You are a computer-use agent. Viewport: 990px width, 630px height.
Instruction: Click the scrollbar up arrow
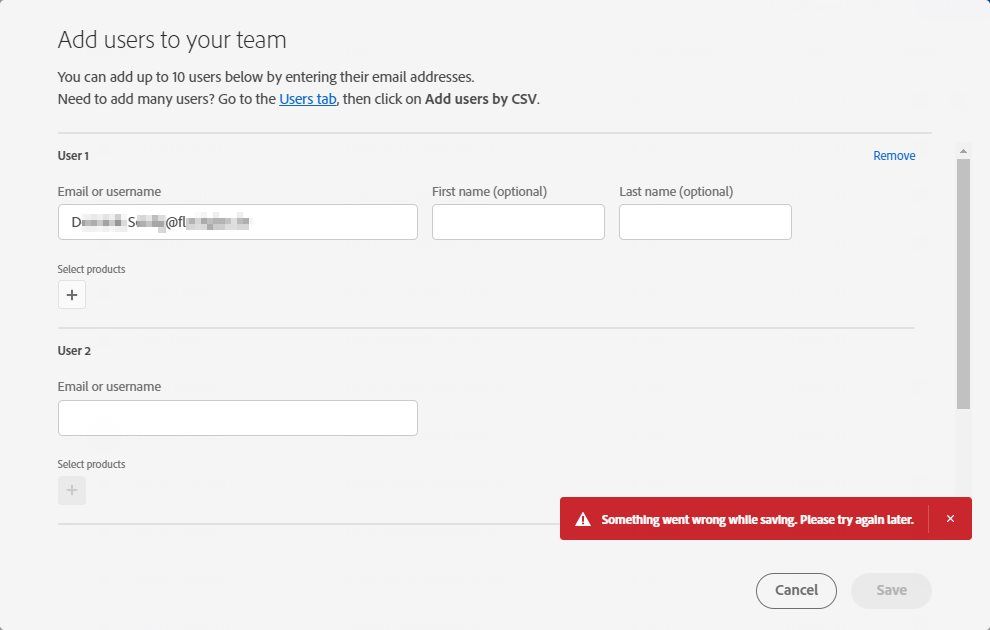pyautogui.click(x=963, y=151)
